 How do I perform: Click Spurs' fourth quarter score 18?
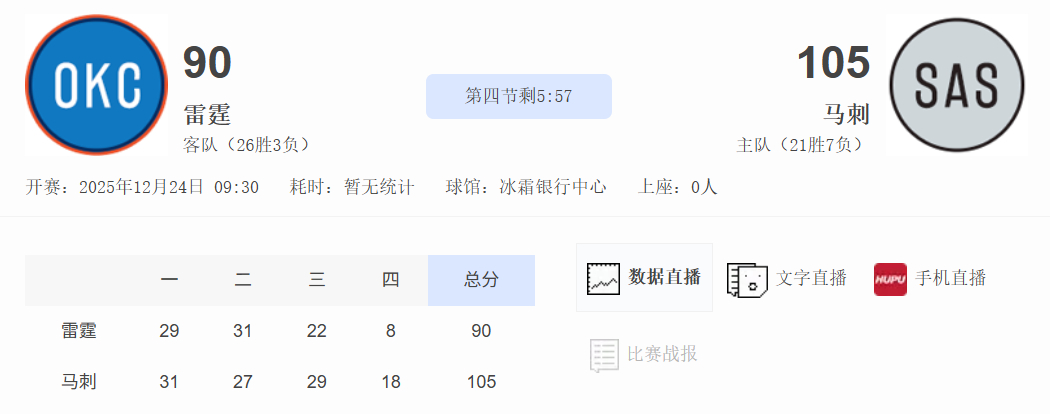(390, 382)
